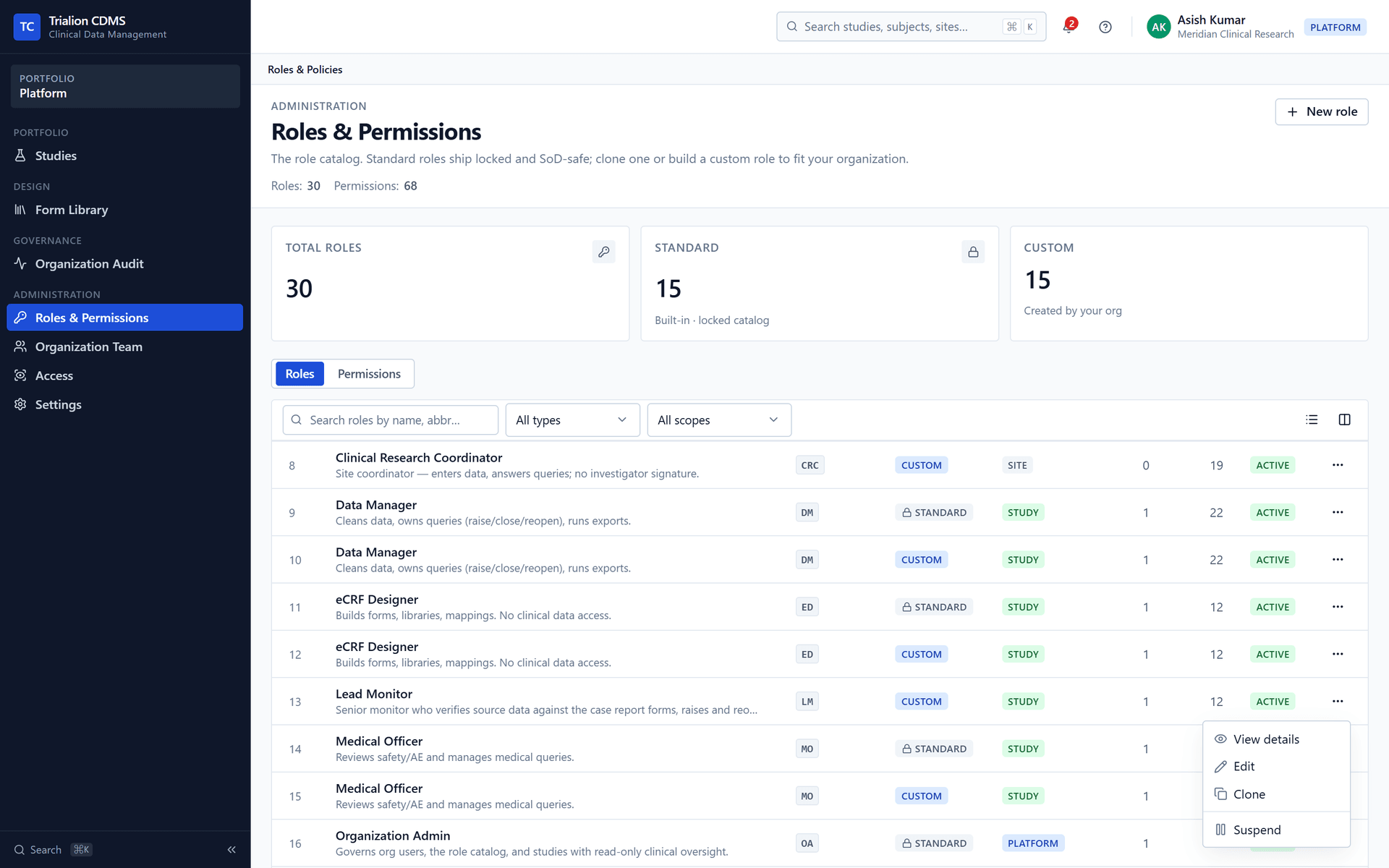Image resolution: width=1389 pixels, height=868 pixels.
Task: Open Organization Team in the sidebar
Action: pyautogui.click(x=124, y=346)
